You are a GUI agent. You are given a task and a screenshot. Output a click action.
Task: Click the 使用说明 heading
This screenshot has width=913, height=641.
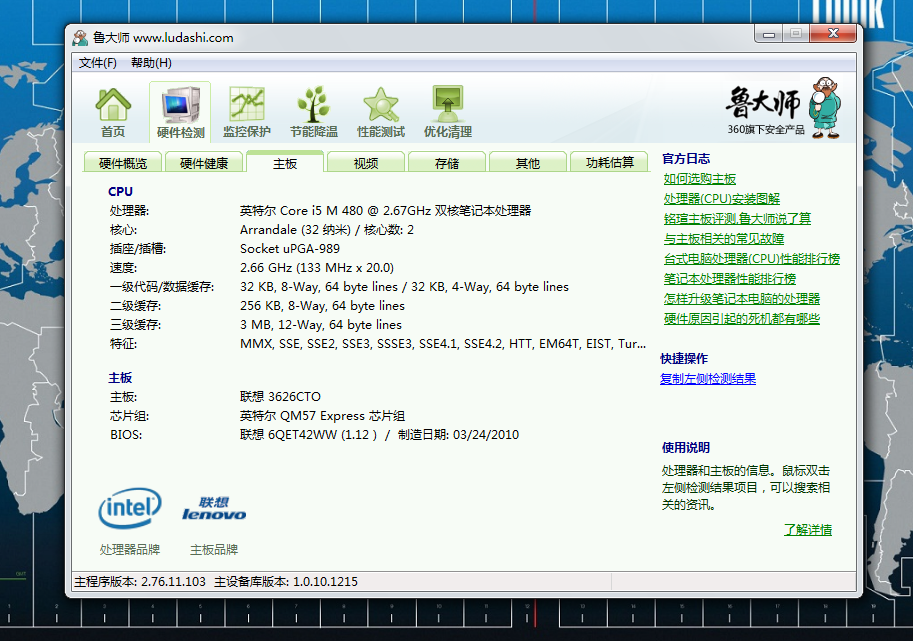coord(686,448)
